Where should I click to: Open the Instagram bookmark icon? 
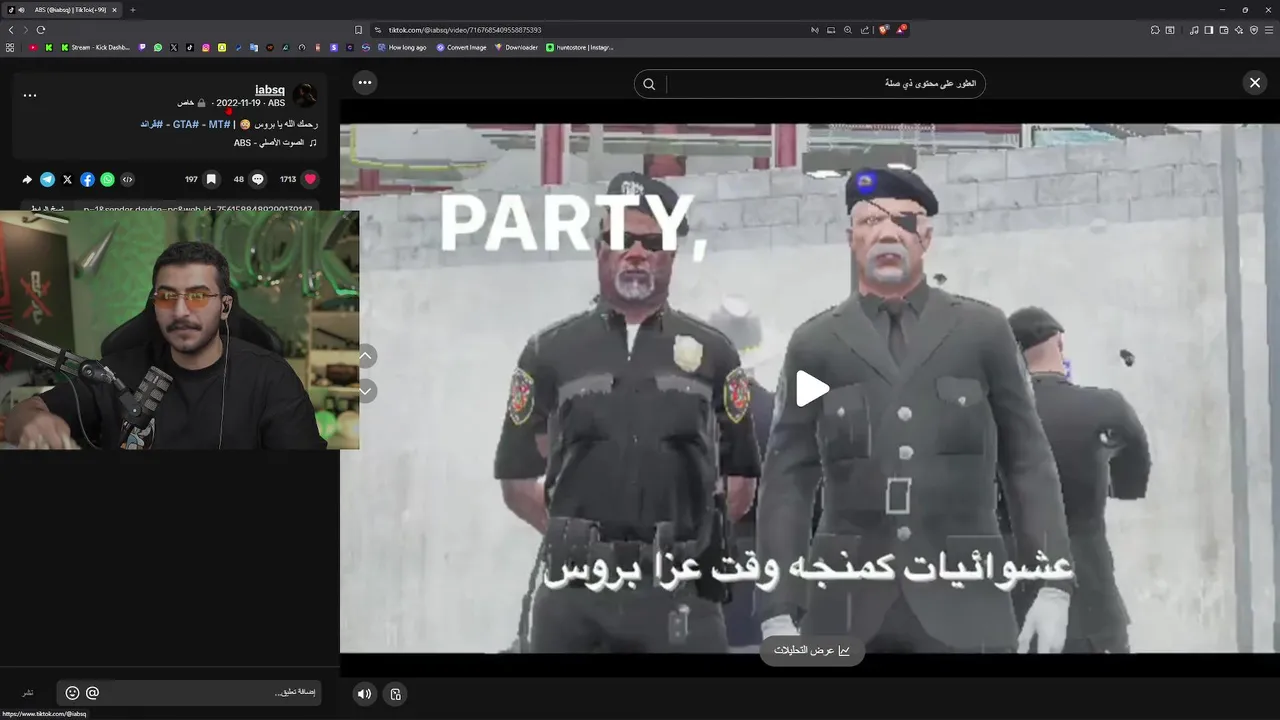(x=206, y=47)
